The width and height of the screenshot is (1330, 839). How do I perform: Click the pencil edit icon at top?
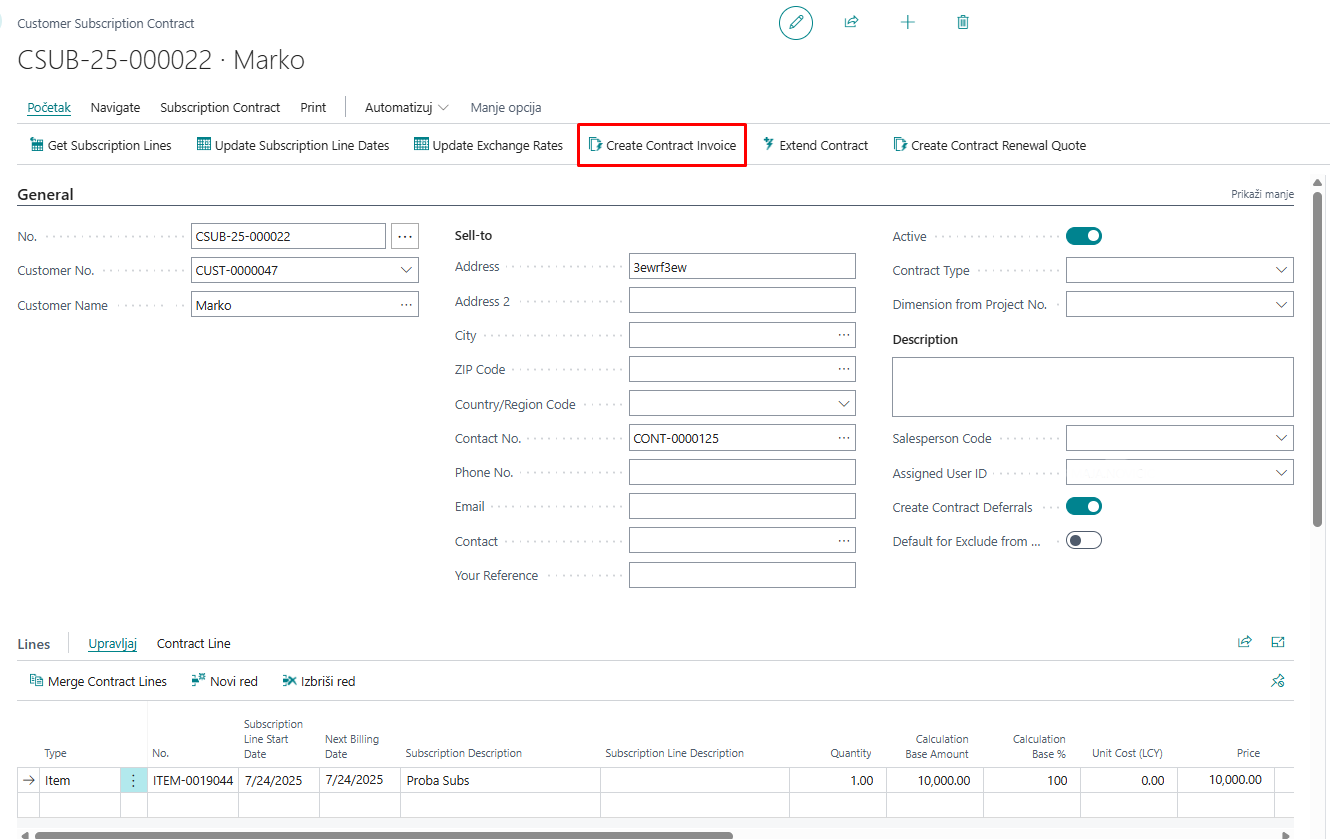[796, 22]
